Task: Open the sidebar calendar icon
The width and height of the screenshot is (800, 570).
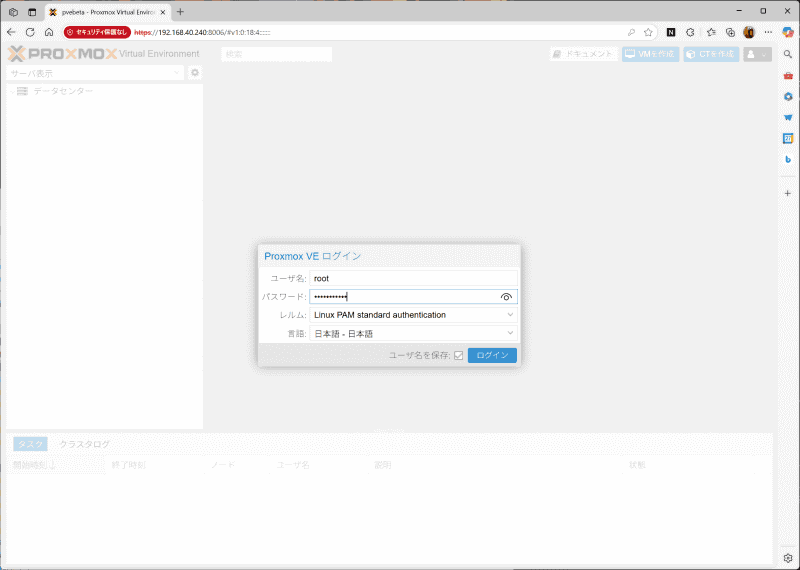Action: point(788,138)
